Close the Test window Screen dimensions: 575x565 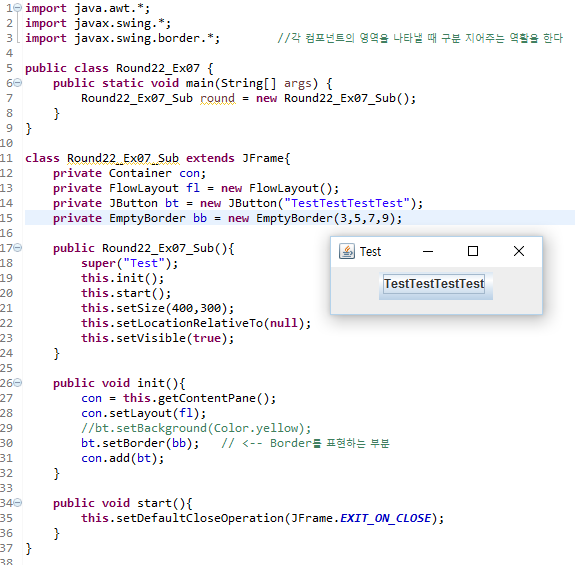tap(519, 251)
